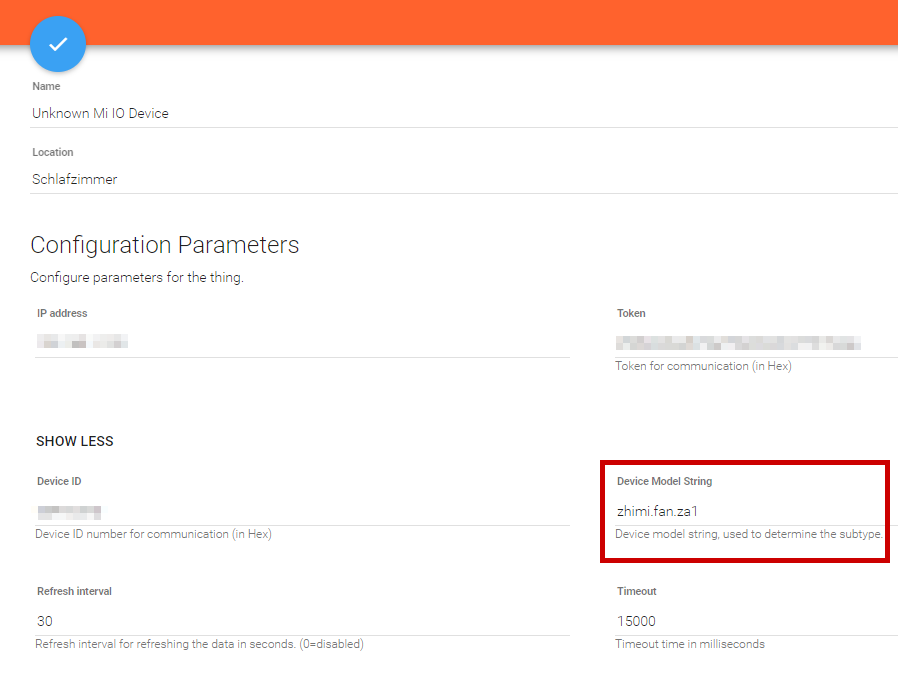
Task: Click the 'Device Model String' label
Action: click(664, 481)
